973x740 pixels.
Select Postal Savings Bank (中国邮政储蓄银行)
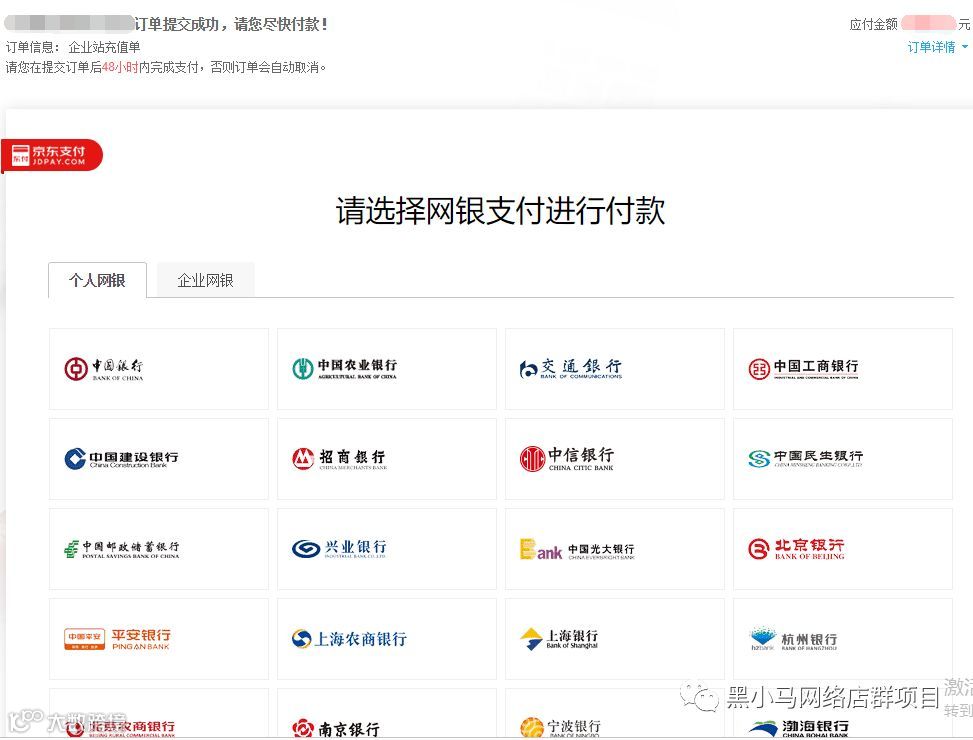pyautogui.click(x=159, y=549)
